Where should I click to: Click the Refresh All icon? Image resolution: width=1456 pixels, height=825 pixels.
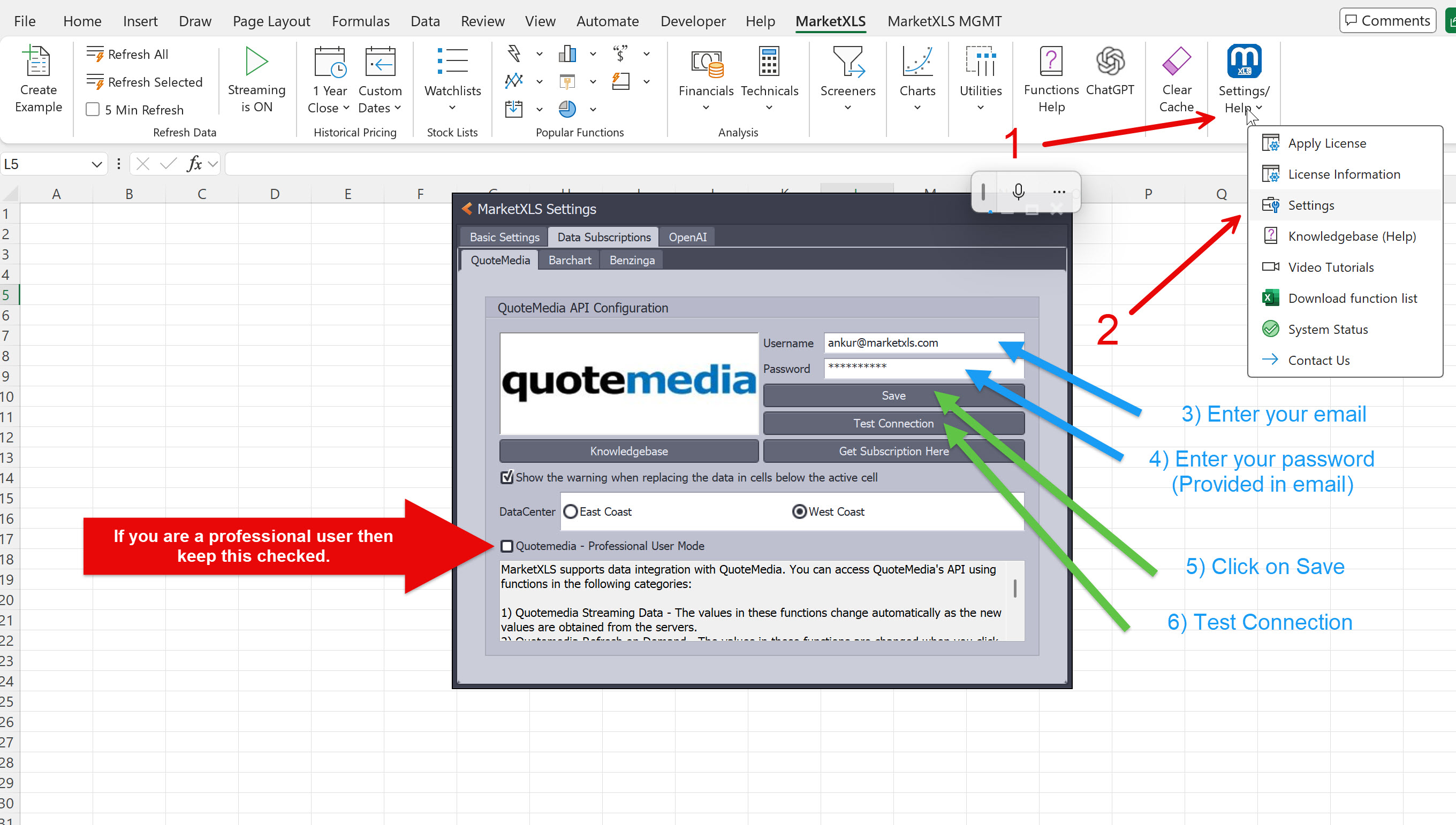[x=95, y=55]
